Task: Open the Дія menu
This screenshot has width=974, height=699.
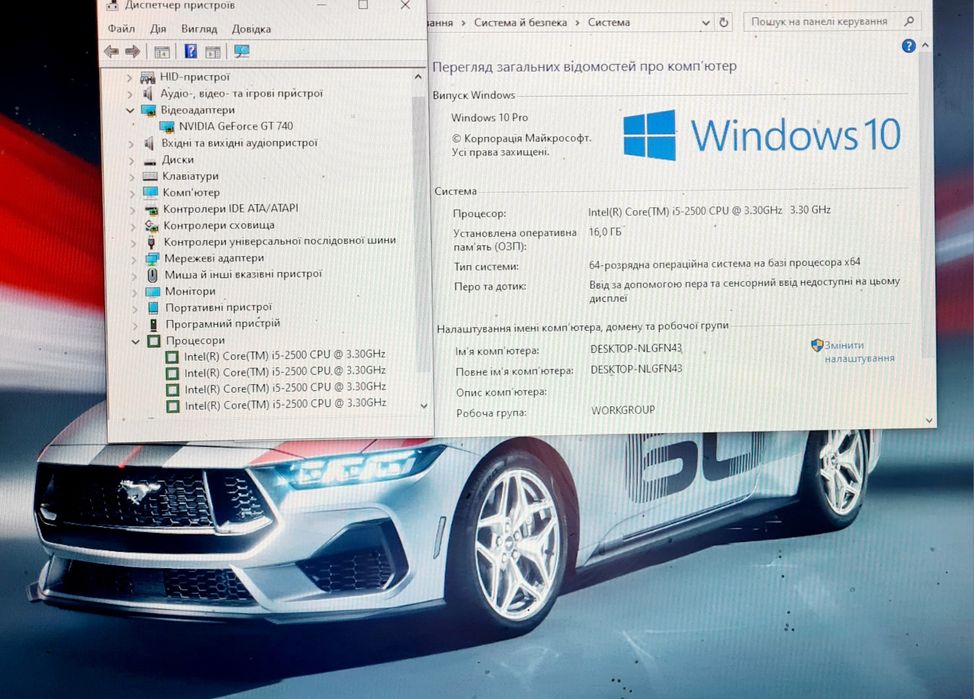Action: click(x=158, y=29)
